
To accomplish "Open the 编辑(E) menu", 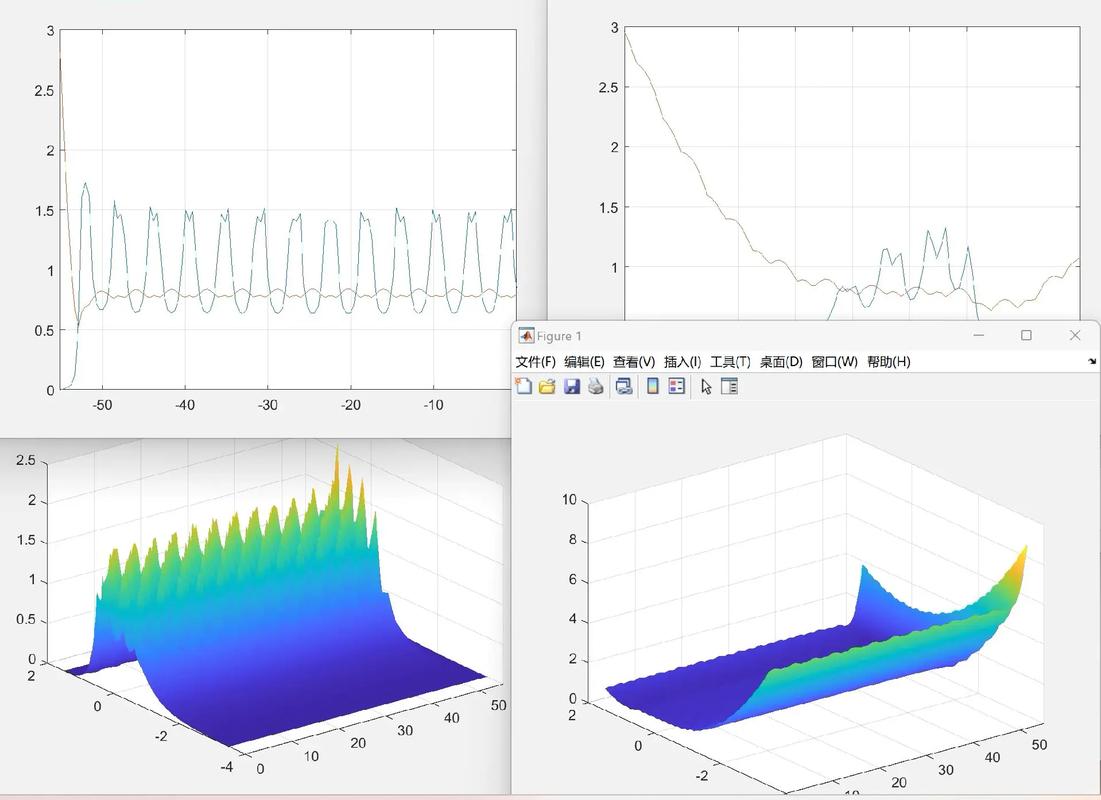I will point(584,362).
